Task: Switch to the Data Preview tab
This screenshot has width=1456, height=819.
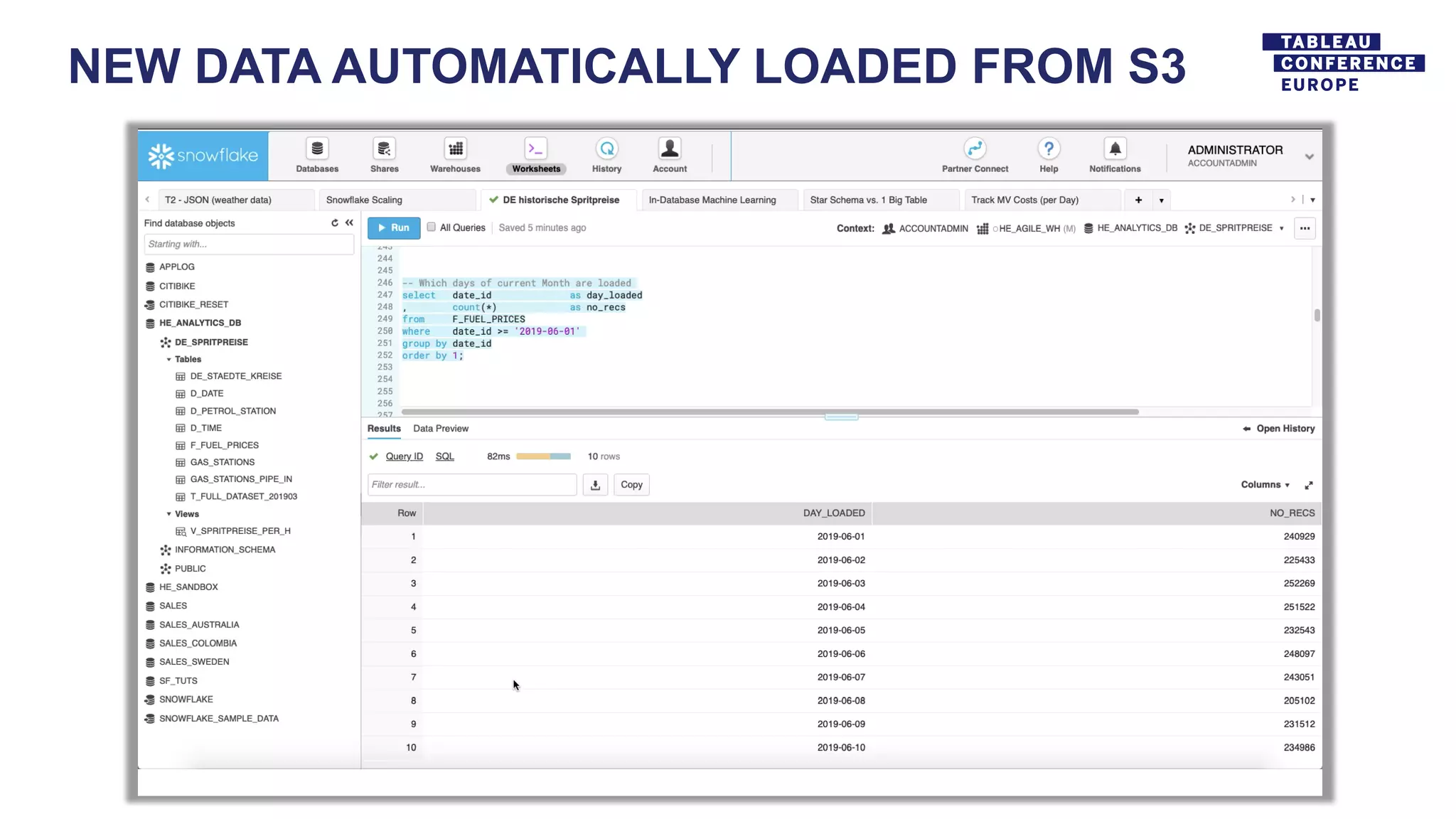Action: tap(440, 429)
